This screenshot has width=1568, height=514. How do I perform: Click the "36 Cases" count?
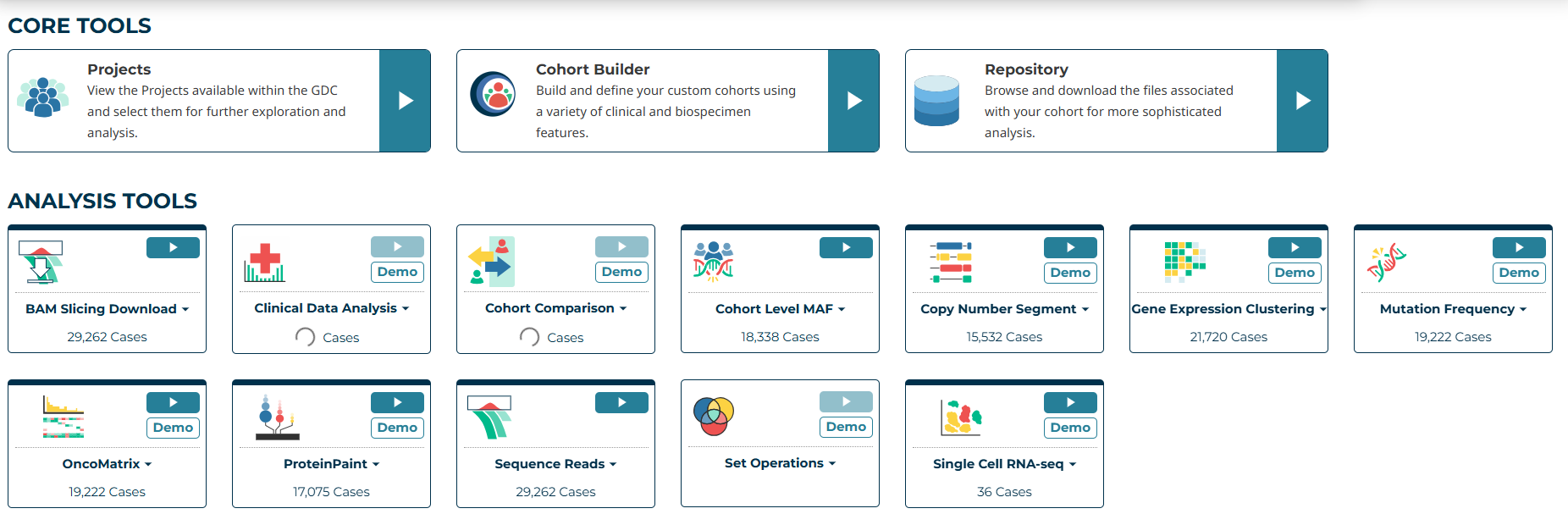coord(1004,492)
